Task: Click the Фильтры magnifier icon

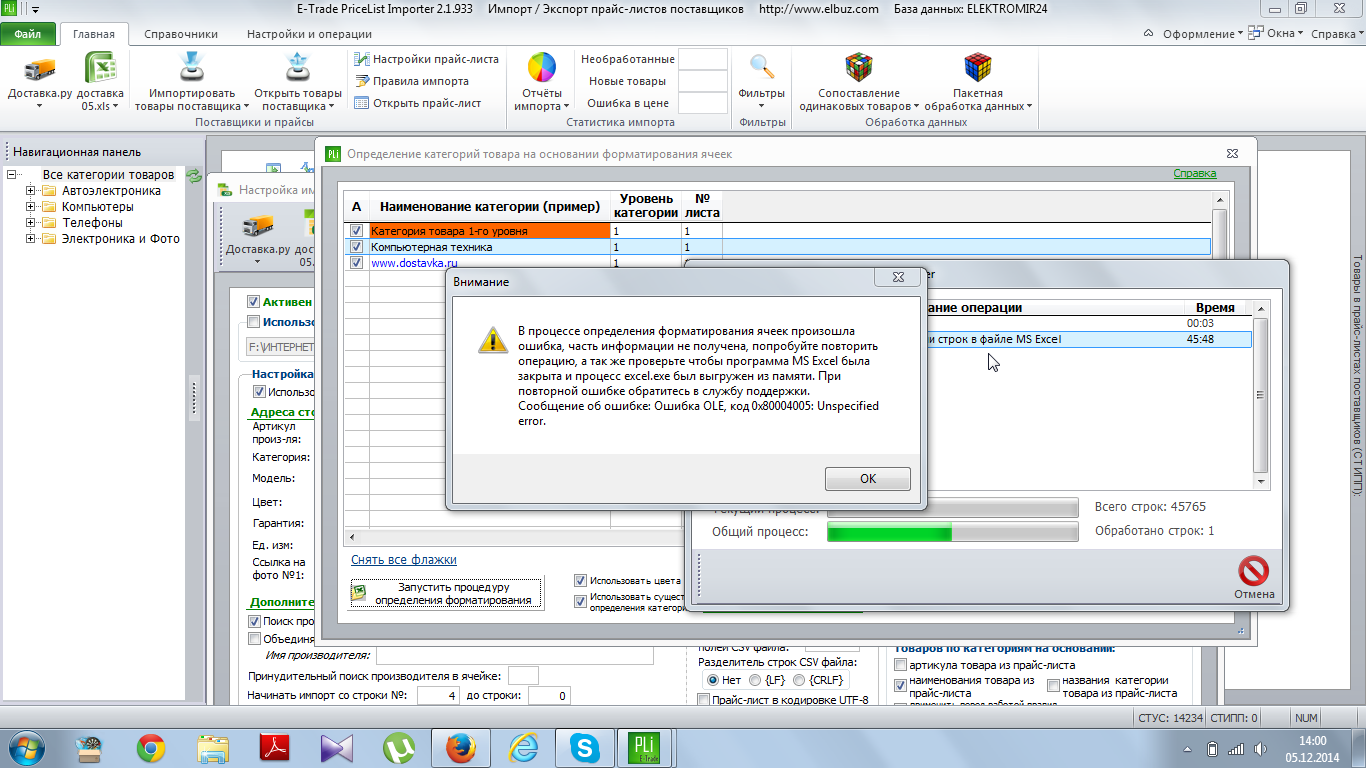Action: click(762, 68)
